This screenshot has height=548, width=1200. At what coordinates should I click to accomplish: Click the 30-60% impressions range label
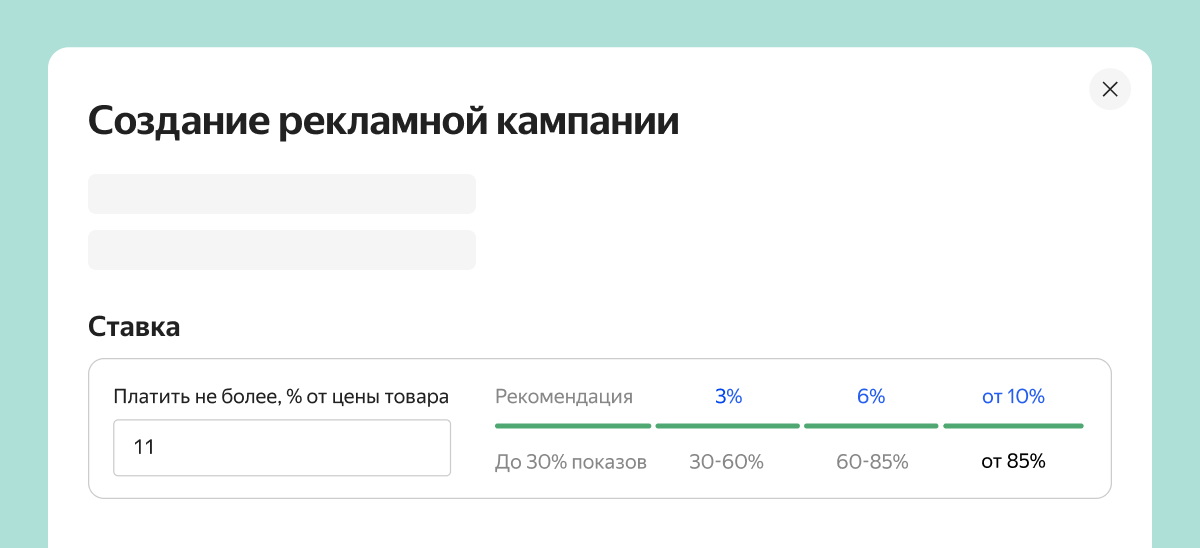[x=726, y=462]
